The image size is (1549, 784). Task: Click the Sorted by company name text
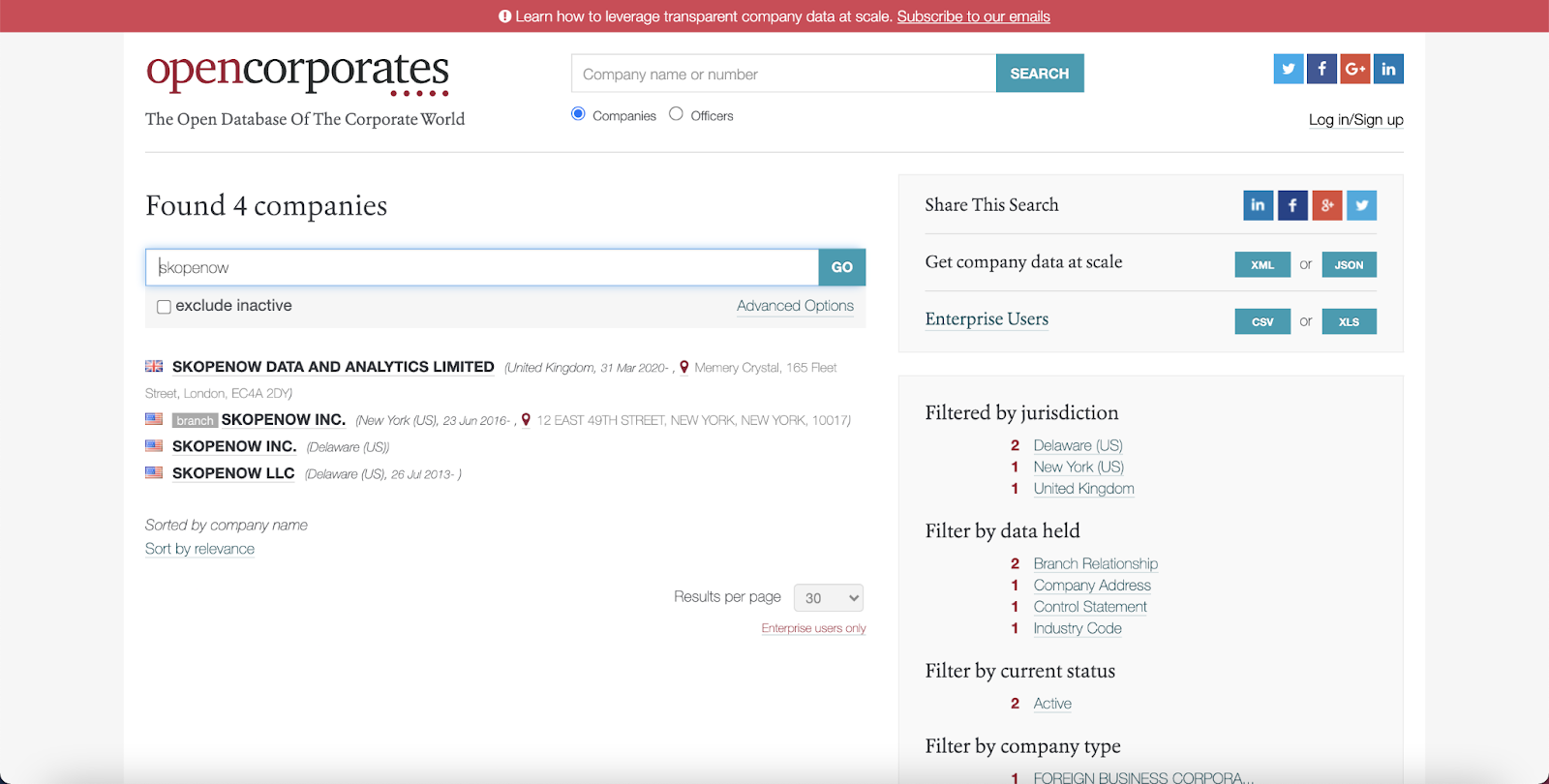coord(227,525)
